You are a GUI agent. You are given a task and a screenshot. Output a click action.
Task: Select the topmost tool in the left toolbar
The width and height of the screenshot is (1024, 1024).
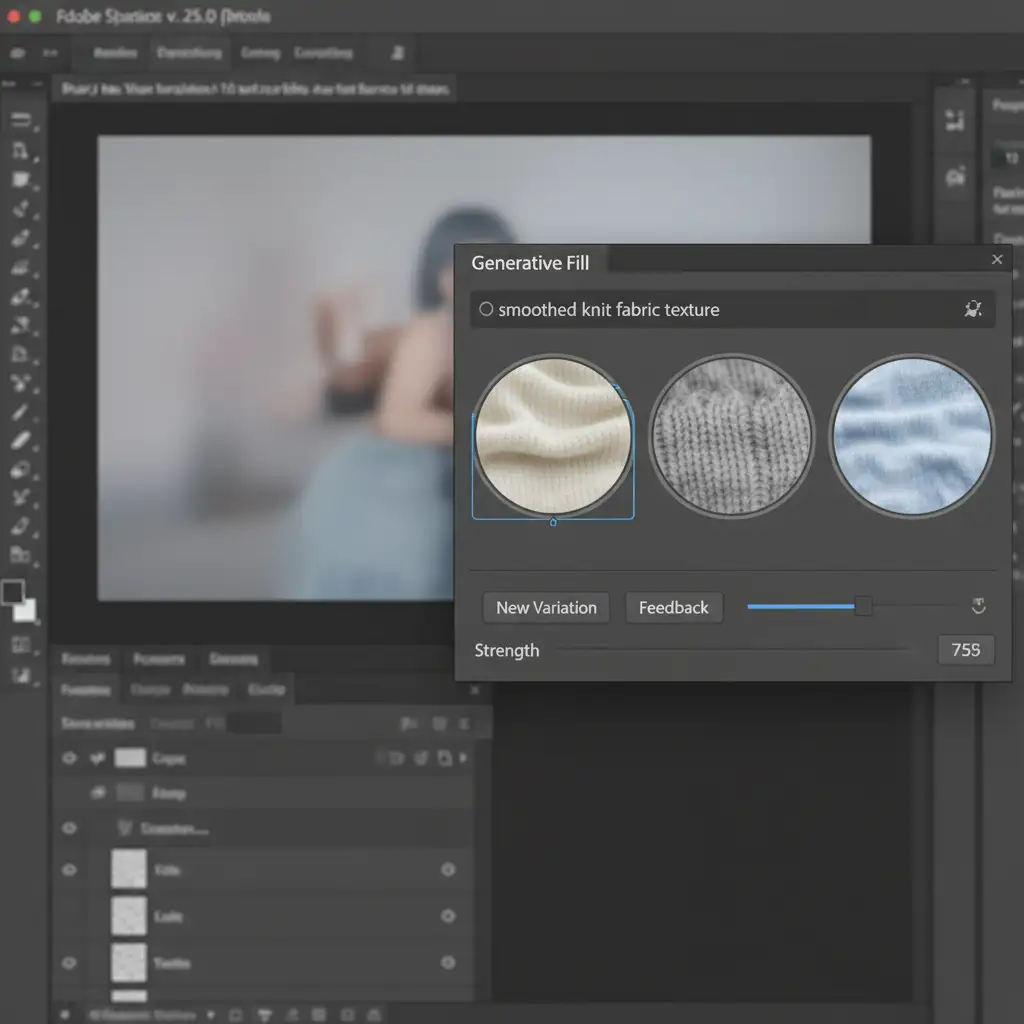coord(20,121)
